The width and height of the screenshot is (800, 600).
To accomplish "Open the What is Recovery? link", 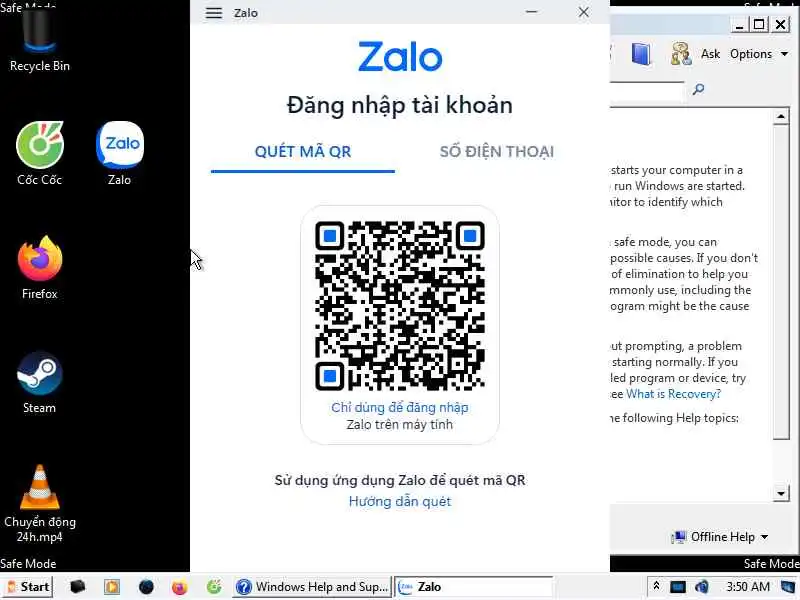I will click(673, 394).
